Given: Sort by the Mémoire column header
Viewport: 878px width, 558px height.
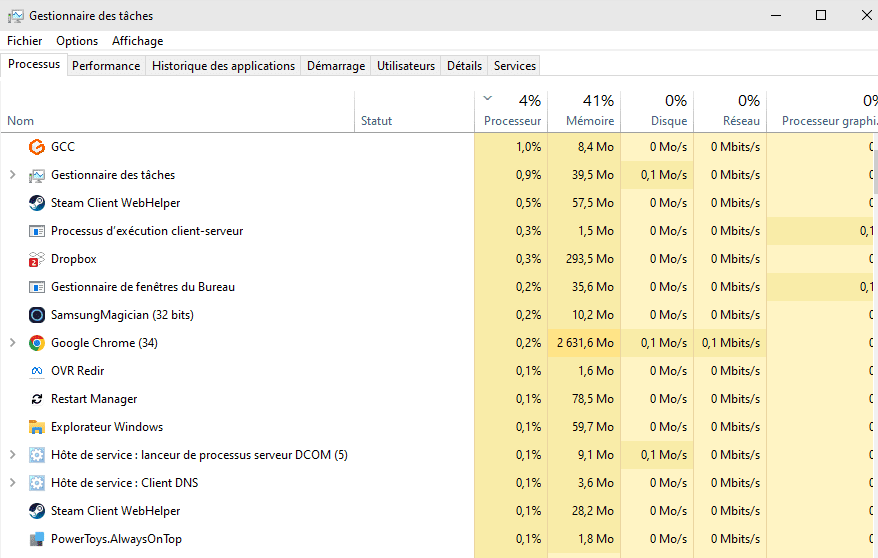Looking at the screenshot, I should pos(584,112).
